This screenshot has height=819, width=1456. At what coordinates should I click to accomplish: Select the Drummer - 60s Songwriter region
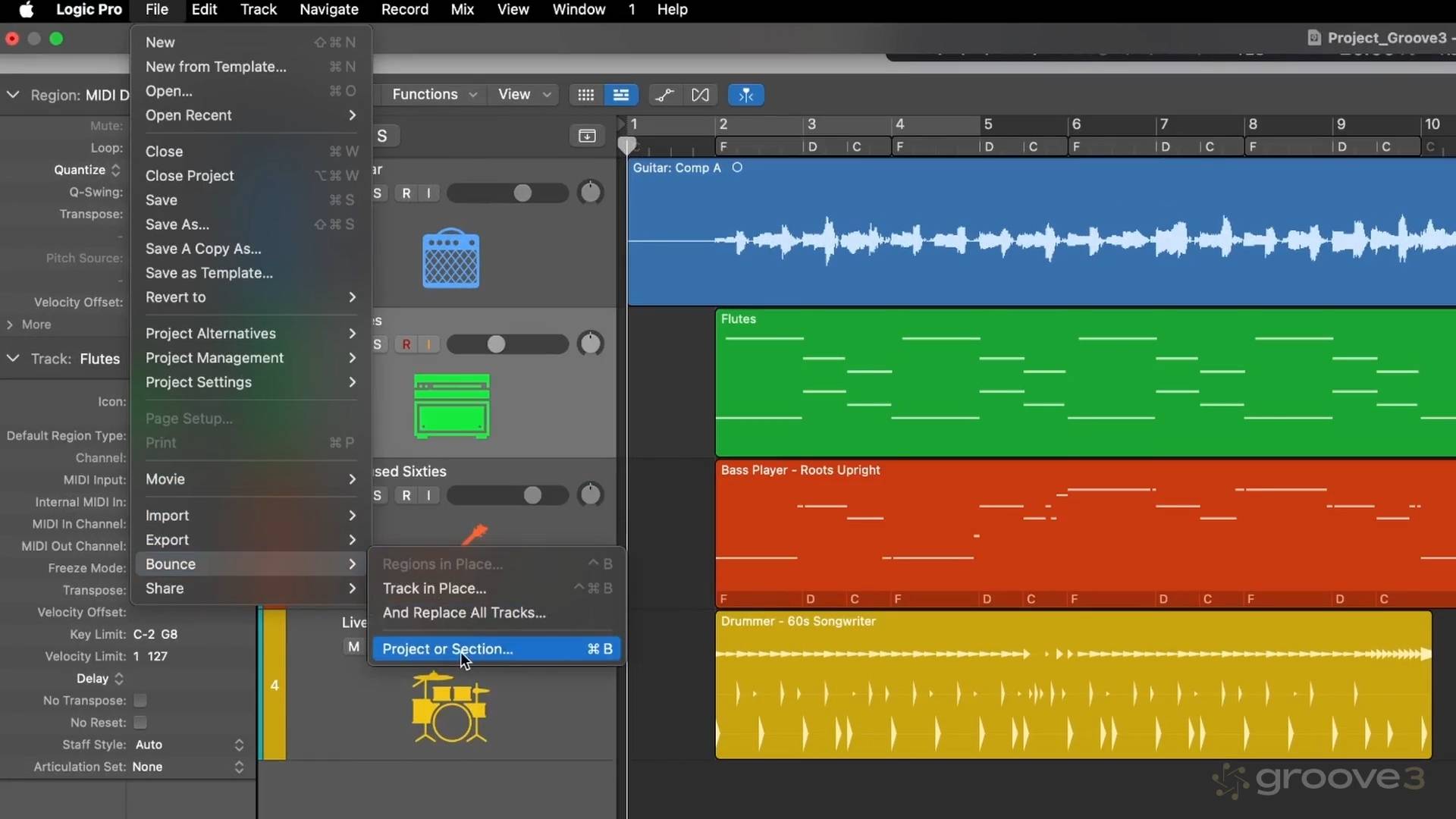1074,685
